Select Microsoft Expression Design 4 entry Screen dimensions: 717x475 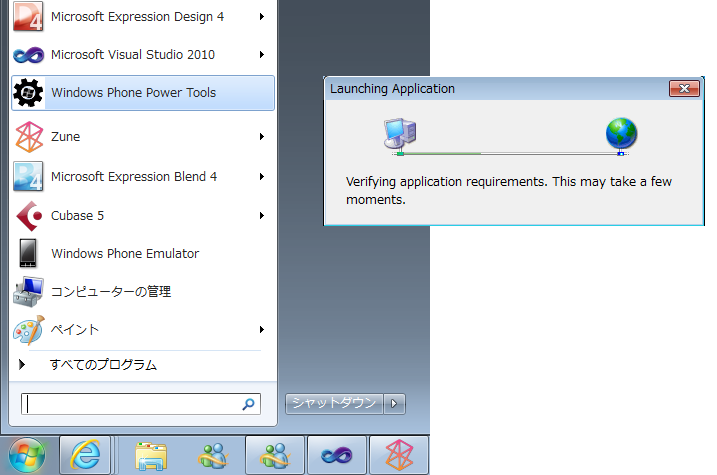143,16
